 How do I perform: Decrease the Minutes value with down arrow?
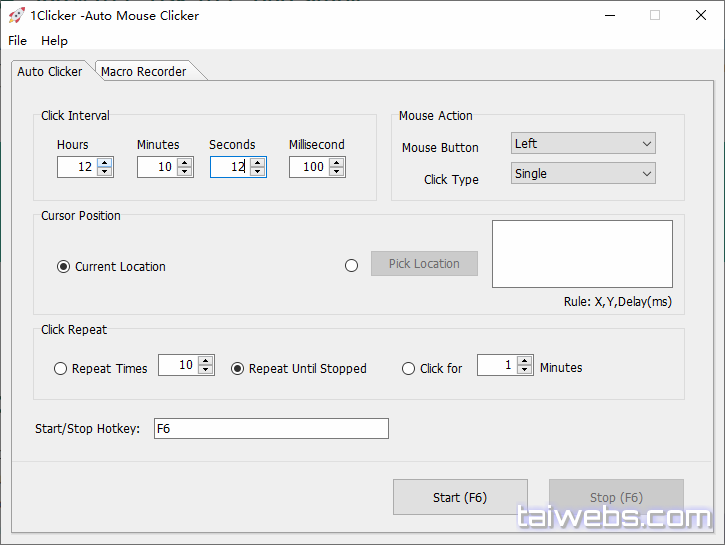185,172
